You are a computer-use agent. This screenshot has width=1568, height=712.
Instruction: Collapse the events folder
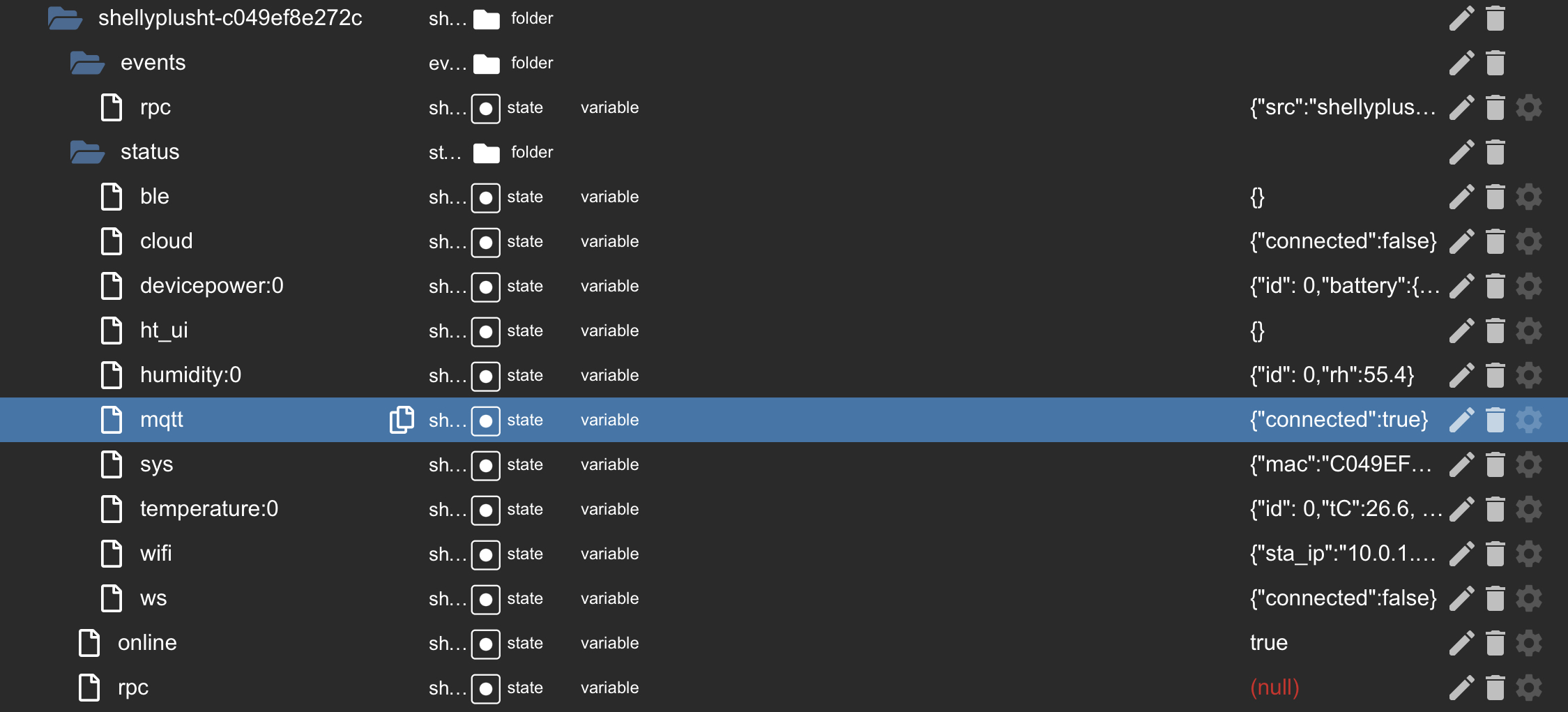click(86, 62)
